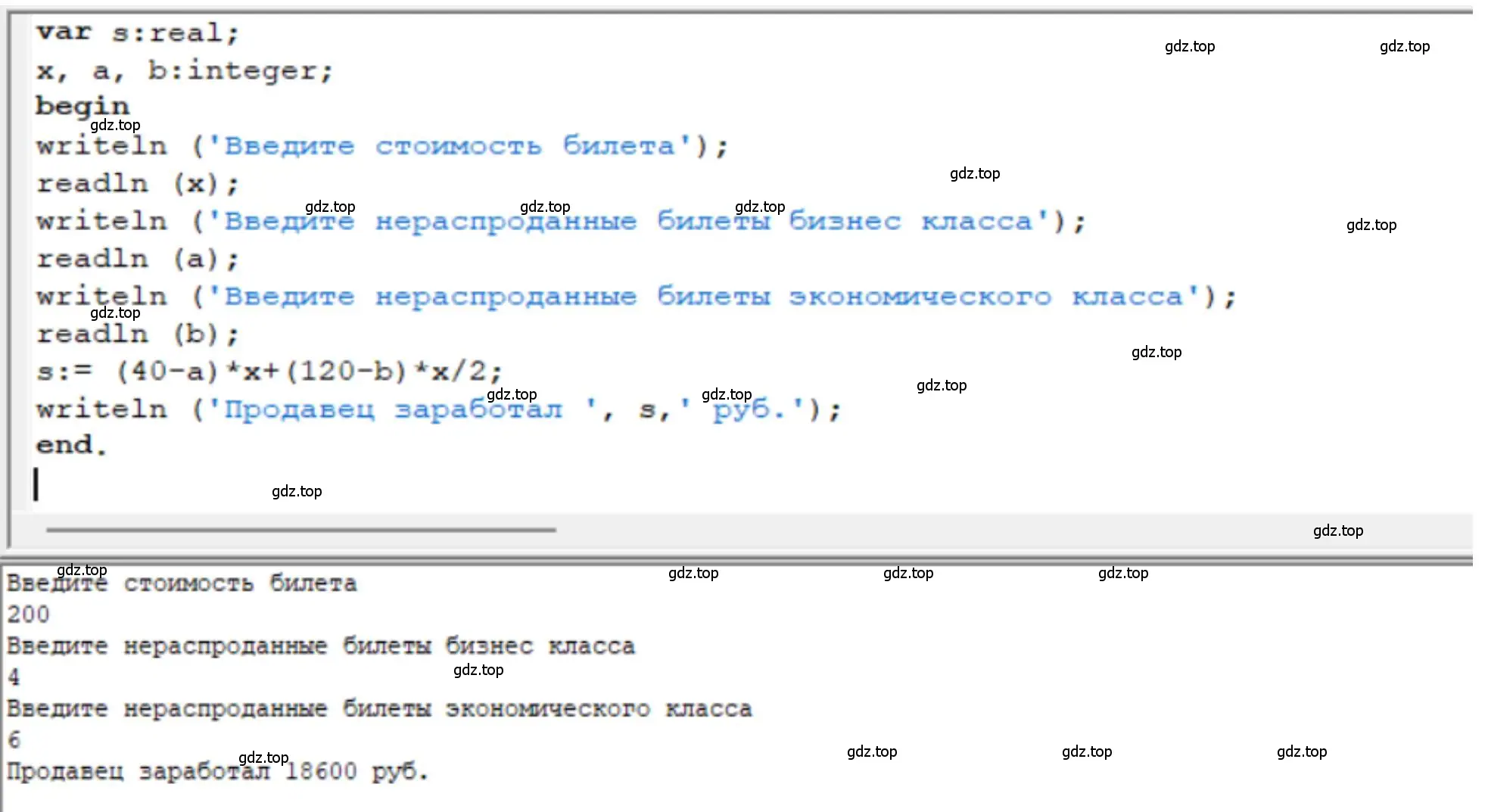Image resolution: width=1488 pixels, height=812 pixels.
Task: Click the 'readln (a);' line
Action: pos(137,259)
